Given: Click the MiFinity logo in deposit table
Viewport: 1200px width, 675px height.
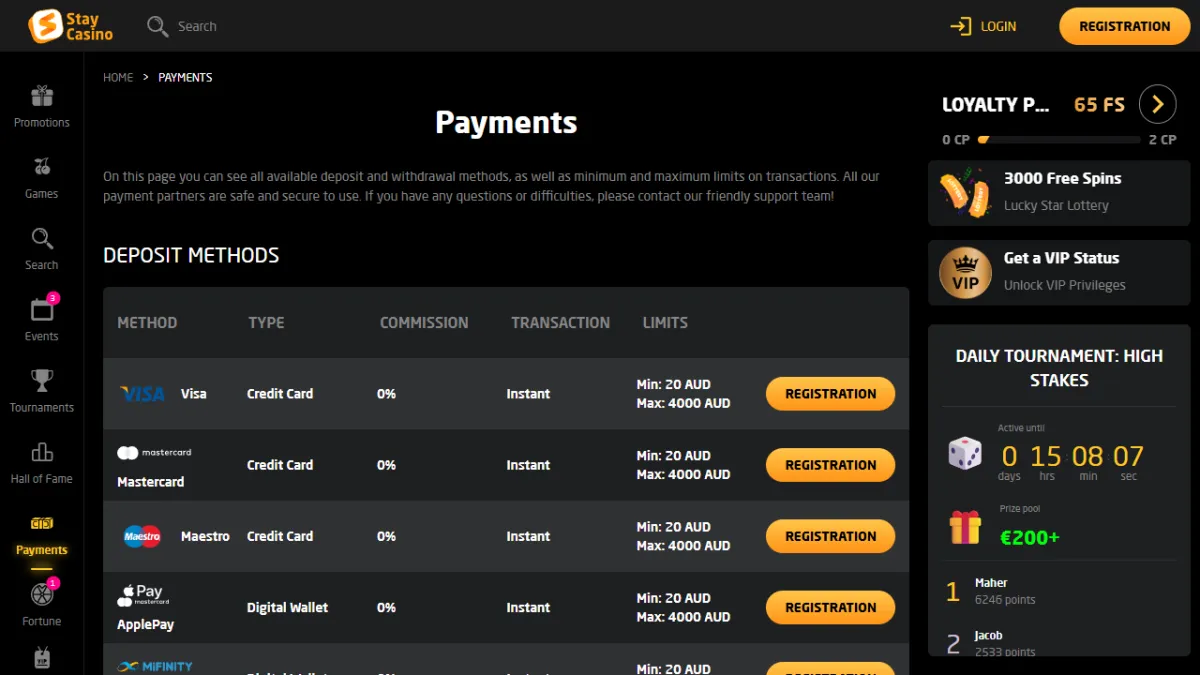Looking at the screenshot, I should (x=155, y=666).
